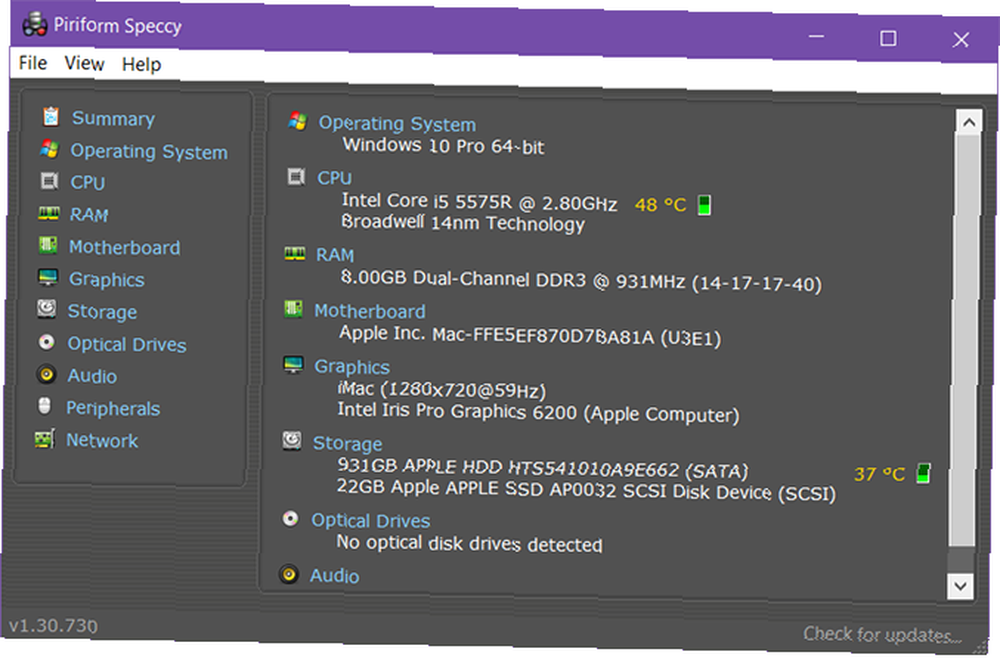Open the Operating System heading link in summary

[x=397, y=124]
